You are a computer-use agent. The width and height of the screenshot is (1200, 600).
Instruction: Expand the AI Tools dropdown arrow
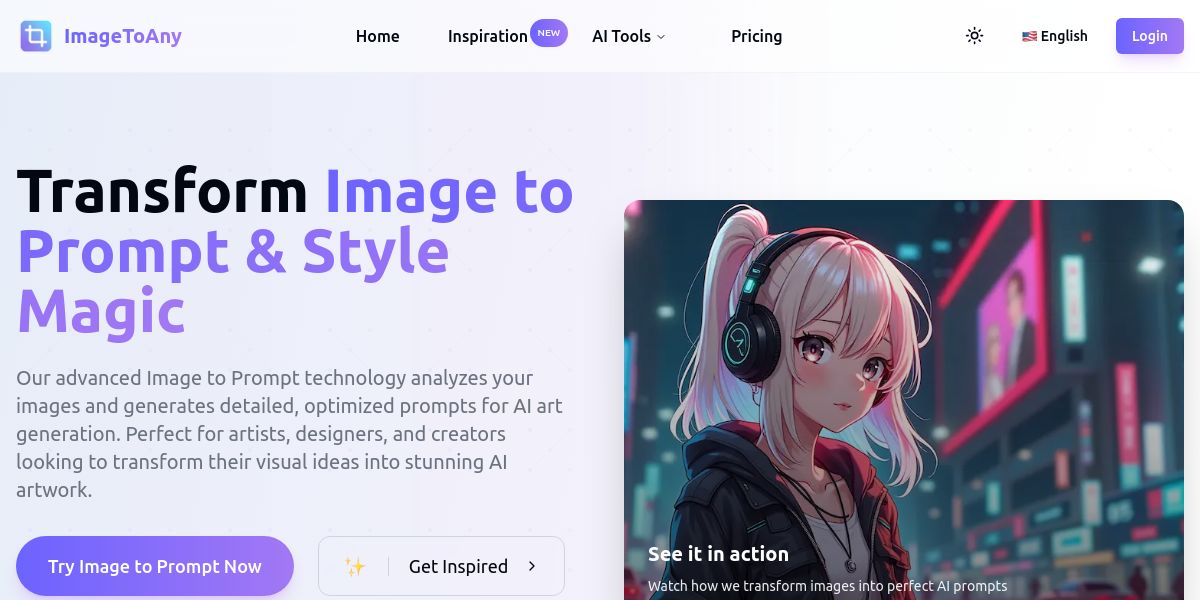[x=660, y=37]
